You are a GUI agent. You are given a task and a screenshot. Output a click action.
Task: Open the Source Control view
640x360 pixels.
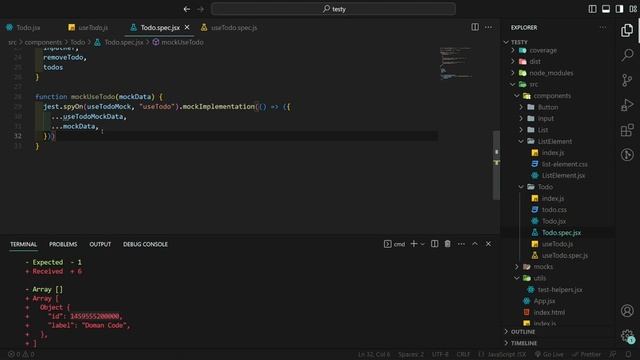point(627,80)
